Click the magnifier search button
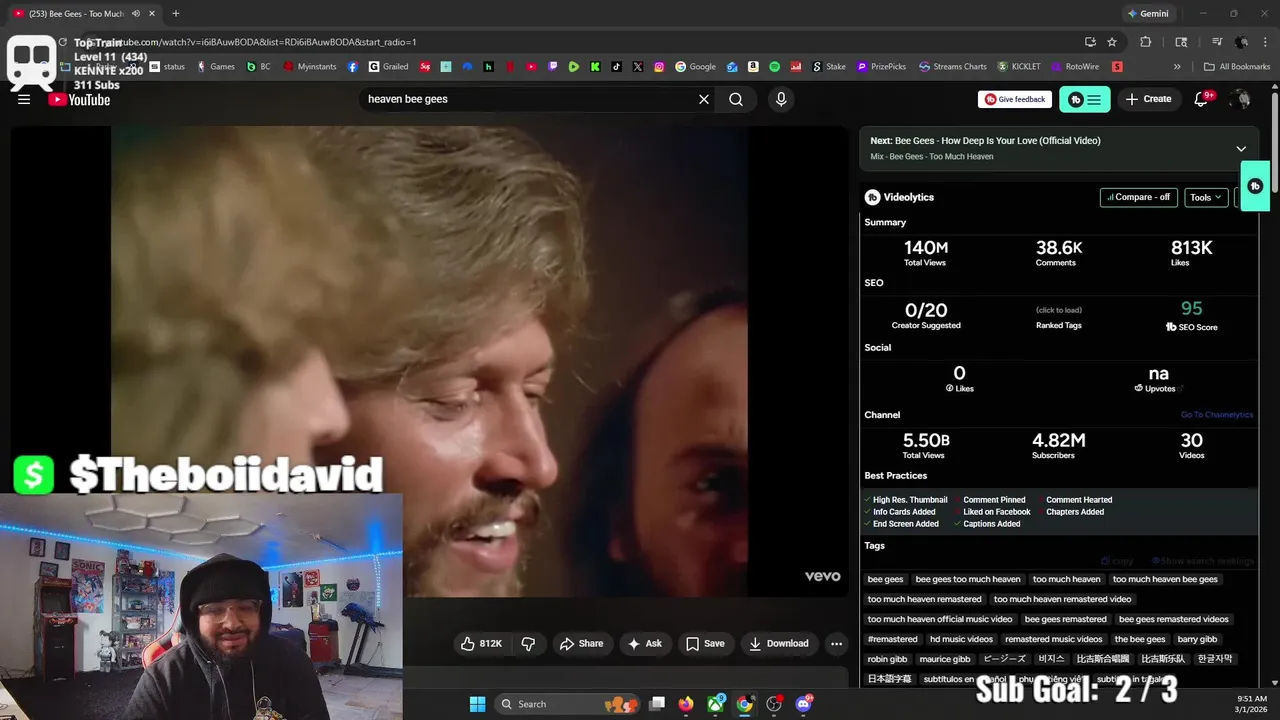Screen dimensions: 1280x720 pyautogui.click(x=736, y=99)
